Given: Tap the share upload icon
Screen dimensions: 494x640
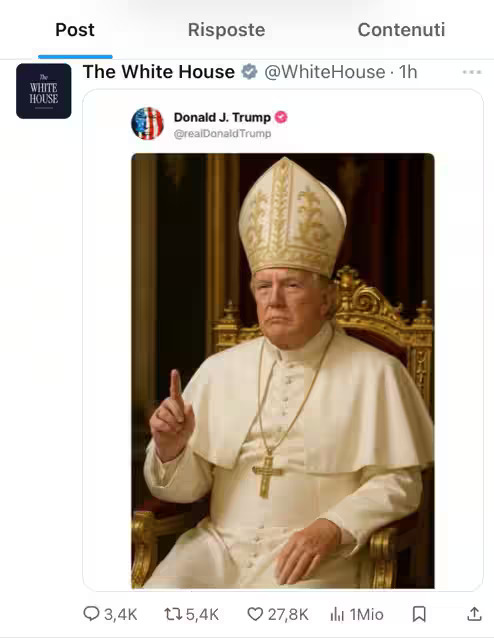Looking at the screenshot, I should 474,614.
